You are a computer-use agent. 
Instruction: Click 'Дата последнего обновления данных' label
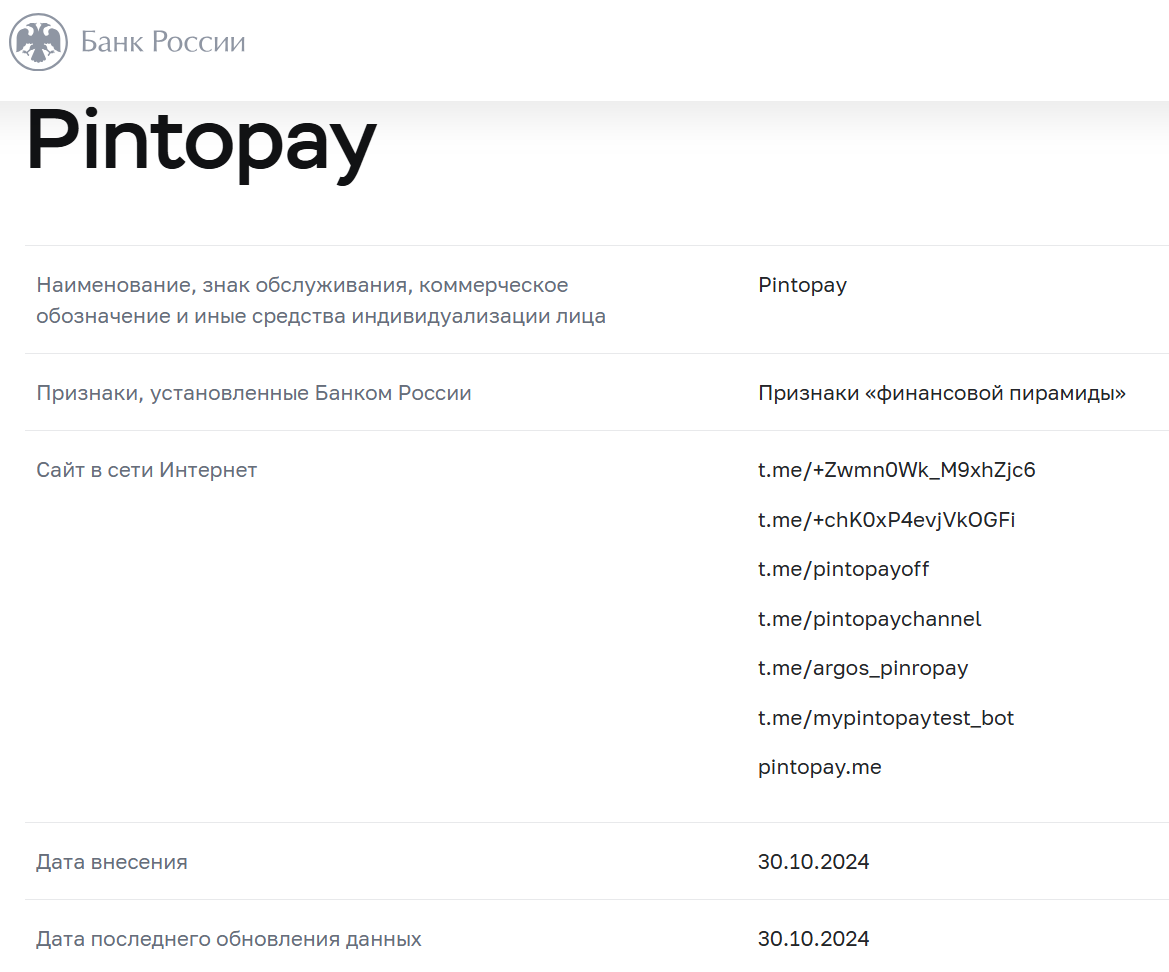(x=229, y=939)
